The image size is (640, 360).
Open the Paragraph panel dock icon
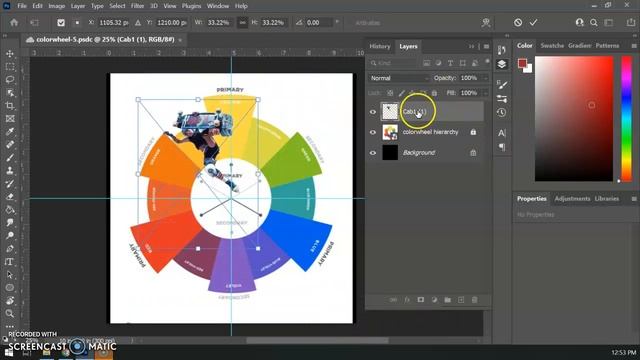502,147
